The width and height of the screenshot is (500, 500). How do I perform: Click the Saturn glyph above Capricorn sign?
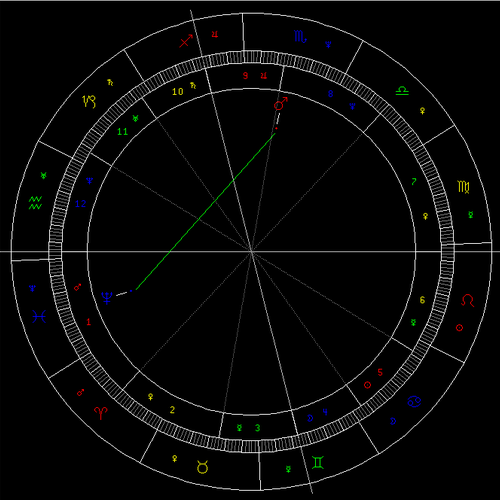(110, 82)
